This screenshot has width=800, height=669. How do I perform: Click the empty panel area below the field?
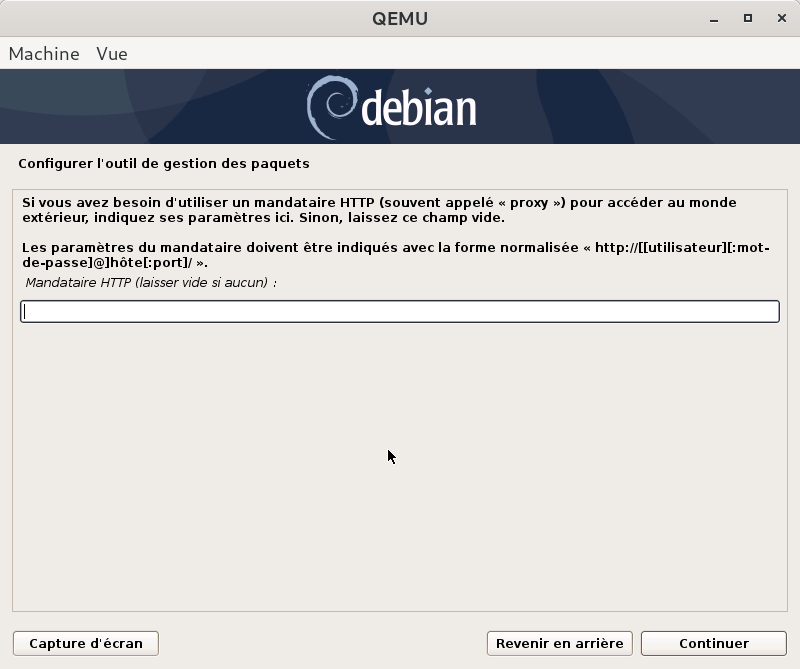click(x=400, y=480)
